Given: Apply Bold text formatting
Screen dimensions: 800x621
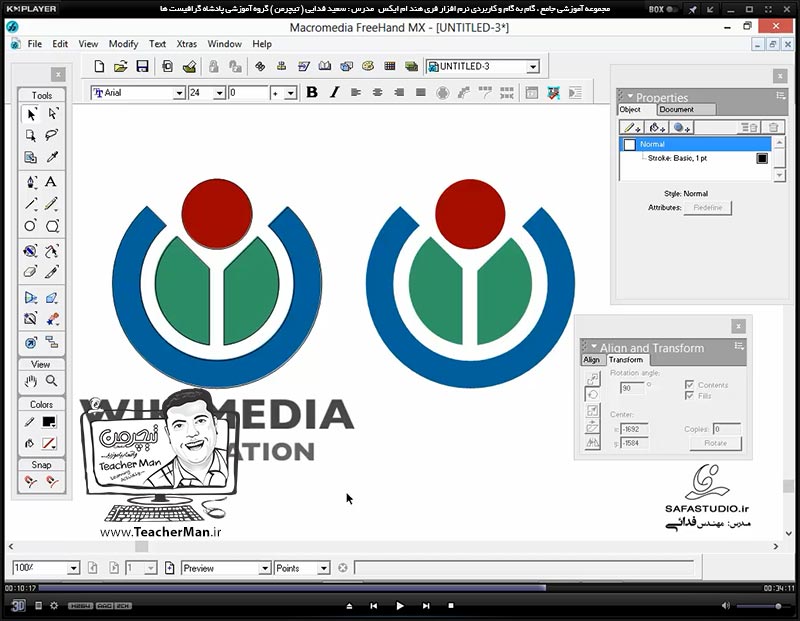Looking at the screenshot, I should (x=312, y=92).
